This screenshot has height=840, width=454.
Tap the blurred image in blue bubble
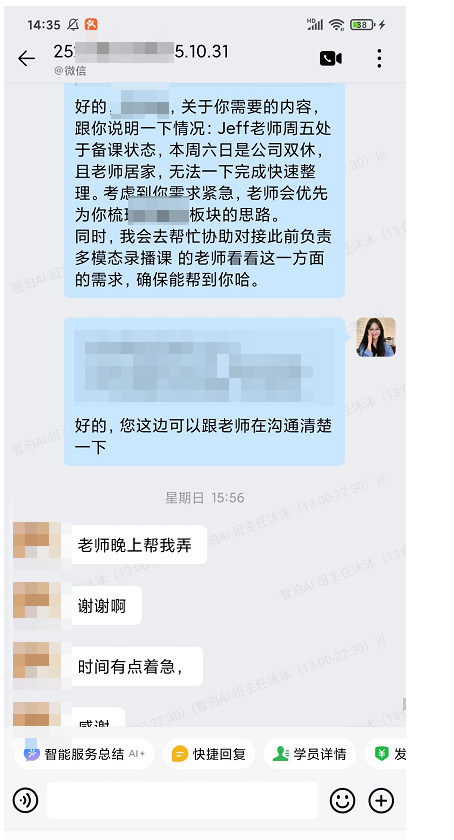coord(204,366)
